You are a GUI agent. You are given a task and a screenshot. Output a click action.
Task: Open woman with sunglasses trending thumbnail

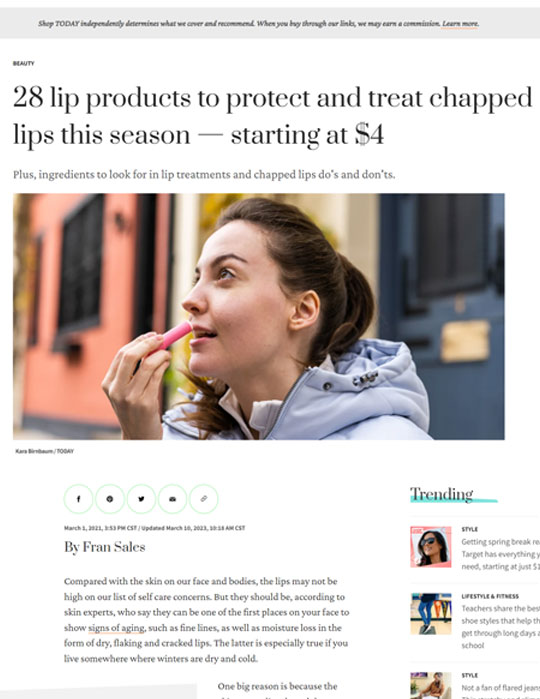(431, 547)
